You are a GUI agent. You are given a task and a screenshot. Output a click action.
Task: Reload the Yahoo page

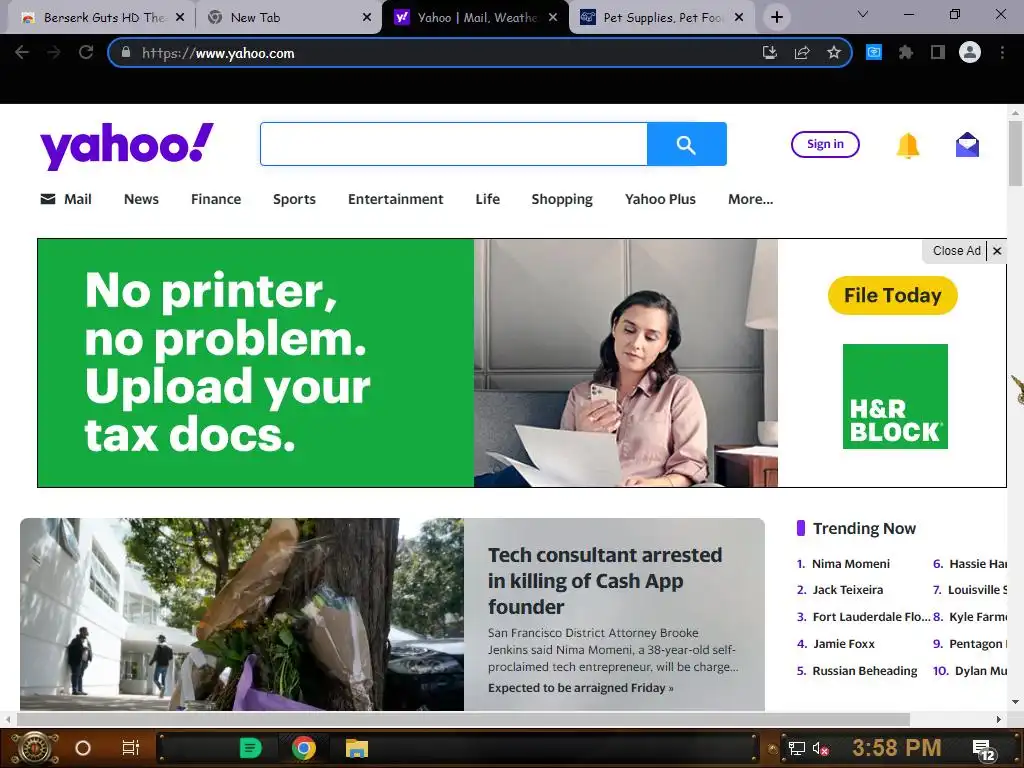(x=86, y=53)
